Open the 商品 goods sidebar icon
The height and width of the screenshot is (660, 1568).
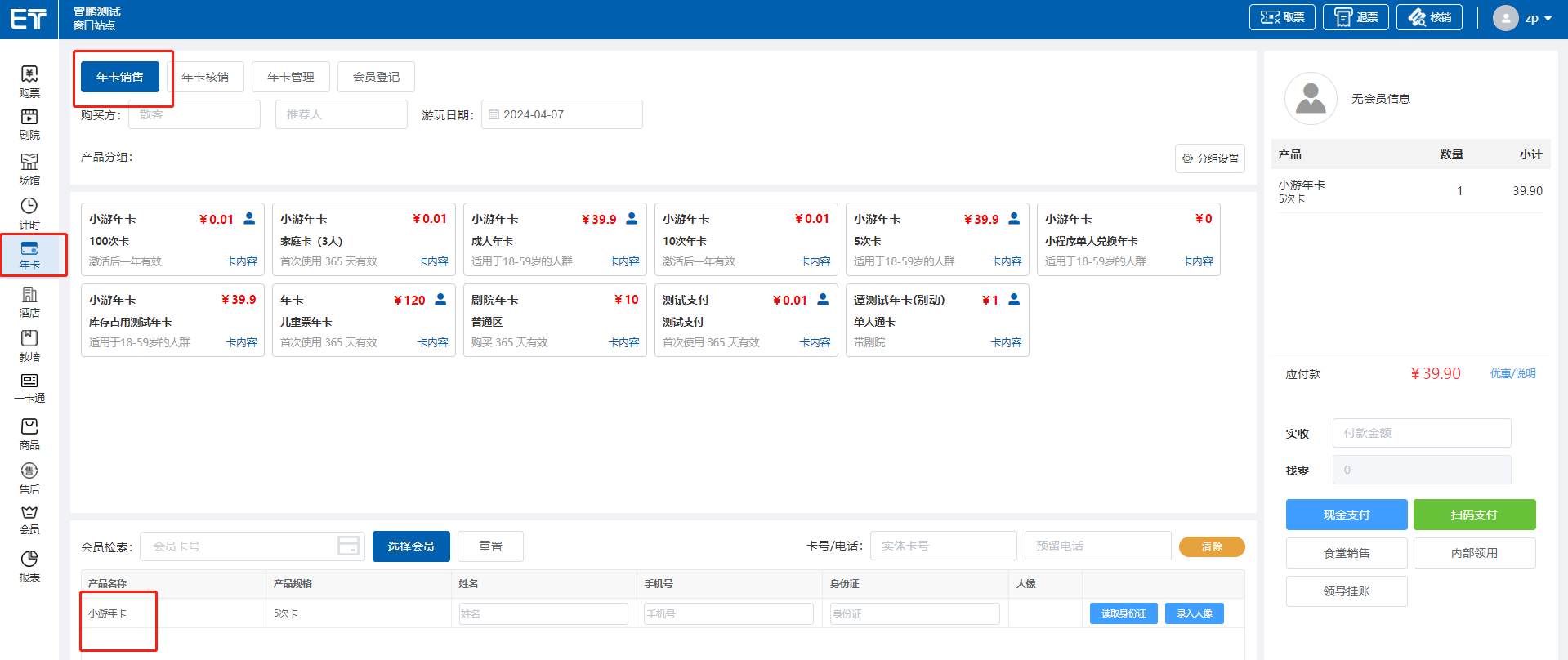pyautogui.click(x=29, y=427)
